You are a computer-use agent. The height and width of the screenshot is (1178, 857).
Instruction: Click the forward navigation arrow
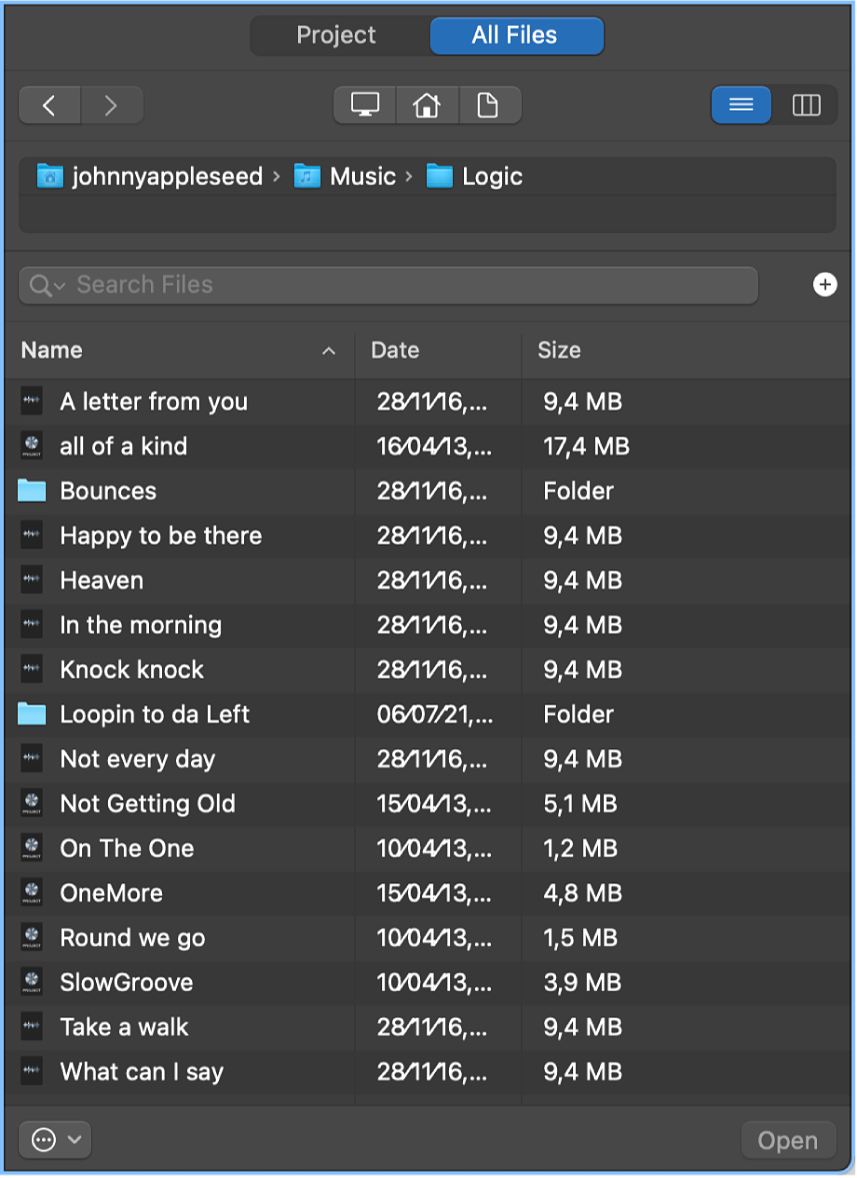pos(111,105)
